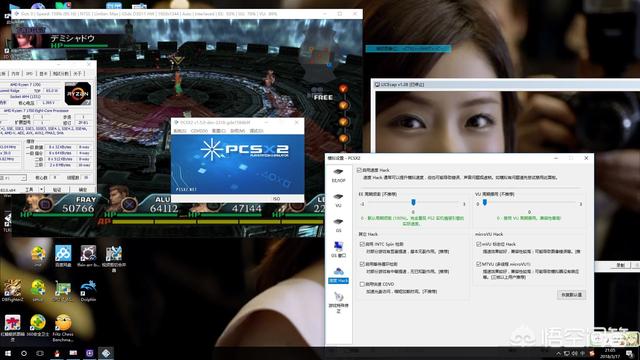The width and height of the screenshot is (640, 360).
Task: Switch to the SPD tab in CPU-Z
Action: (29, 73)
